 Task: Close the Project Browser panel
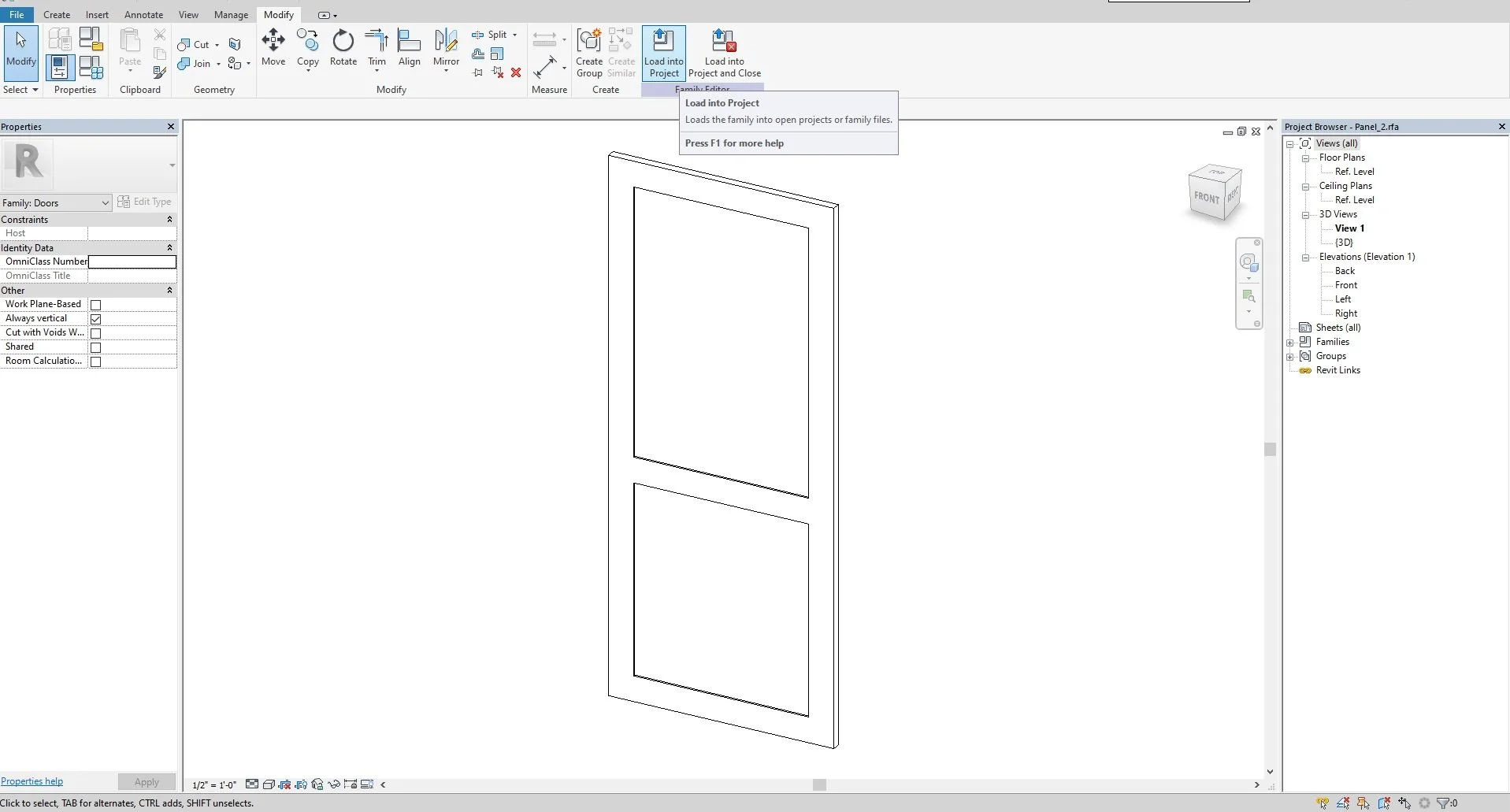1501,126
